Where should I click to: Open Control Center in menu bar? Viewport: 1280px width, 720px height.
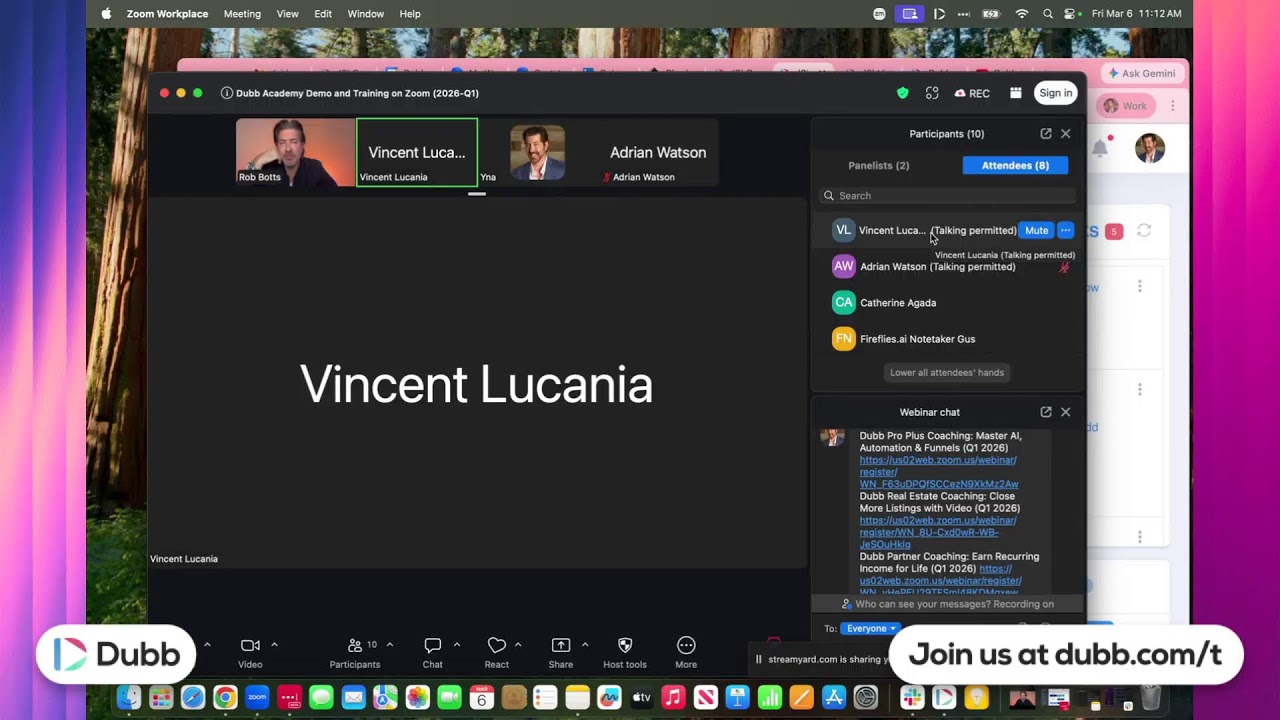tap(1070, 14)
